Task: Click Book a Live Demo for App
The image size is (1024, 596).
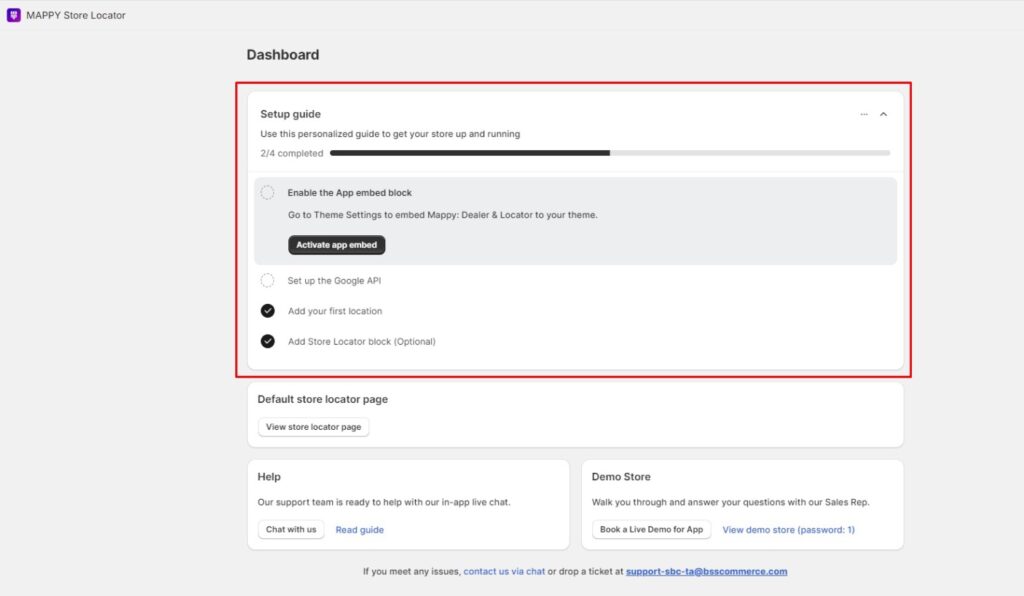Action: [651, 529]
